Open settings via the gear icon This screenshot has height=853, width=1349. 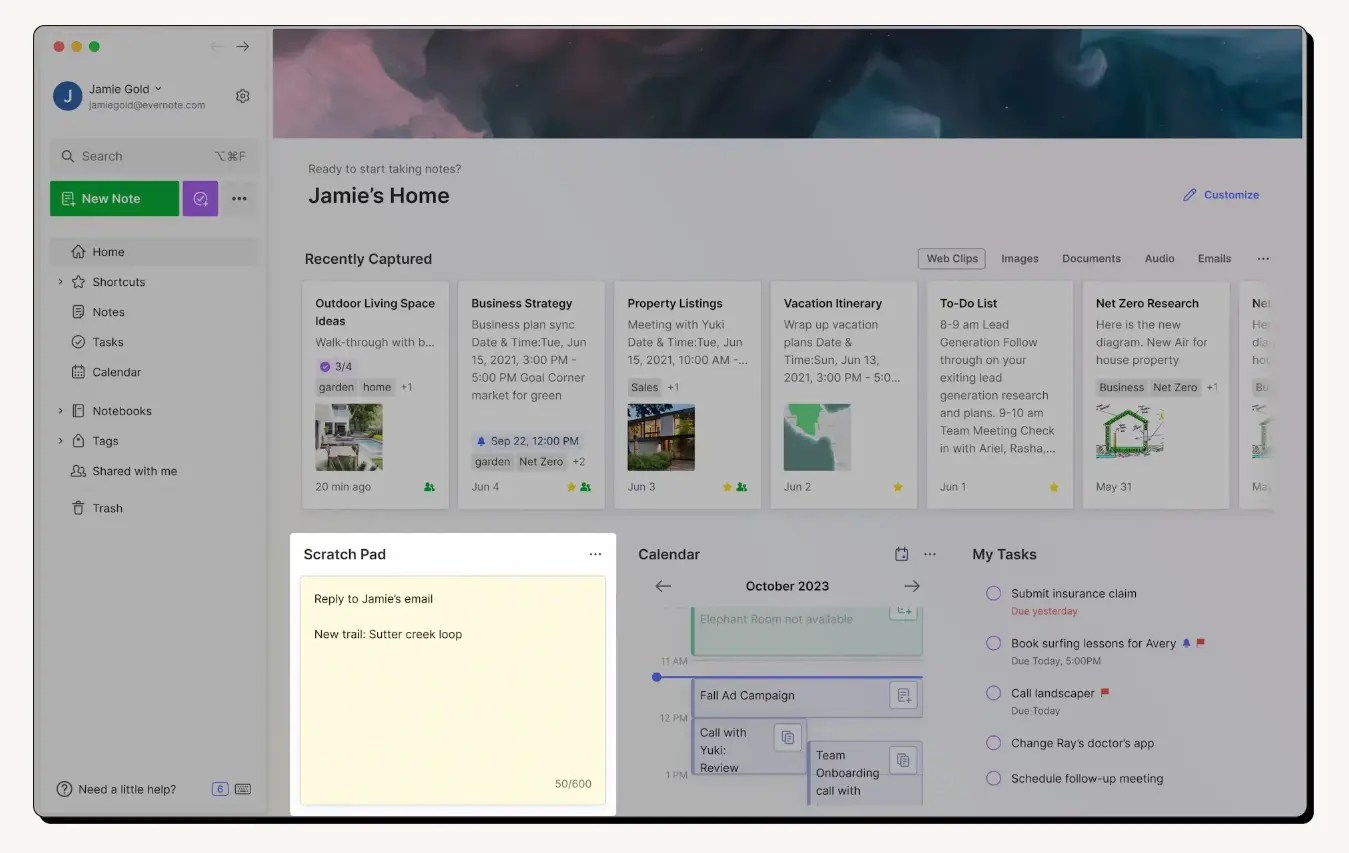point(242,95)
